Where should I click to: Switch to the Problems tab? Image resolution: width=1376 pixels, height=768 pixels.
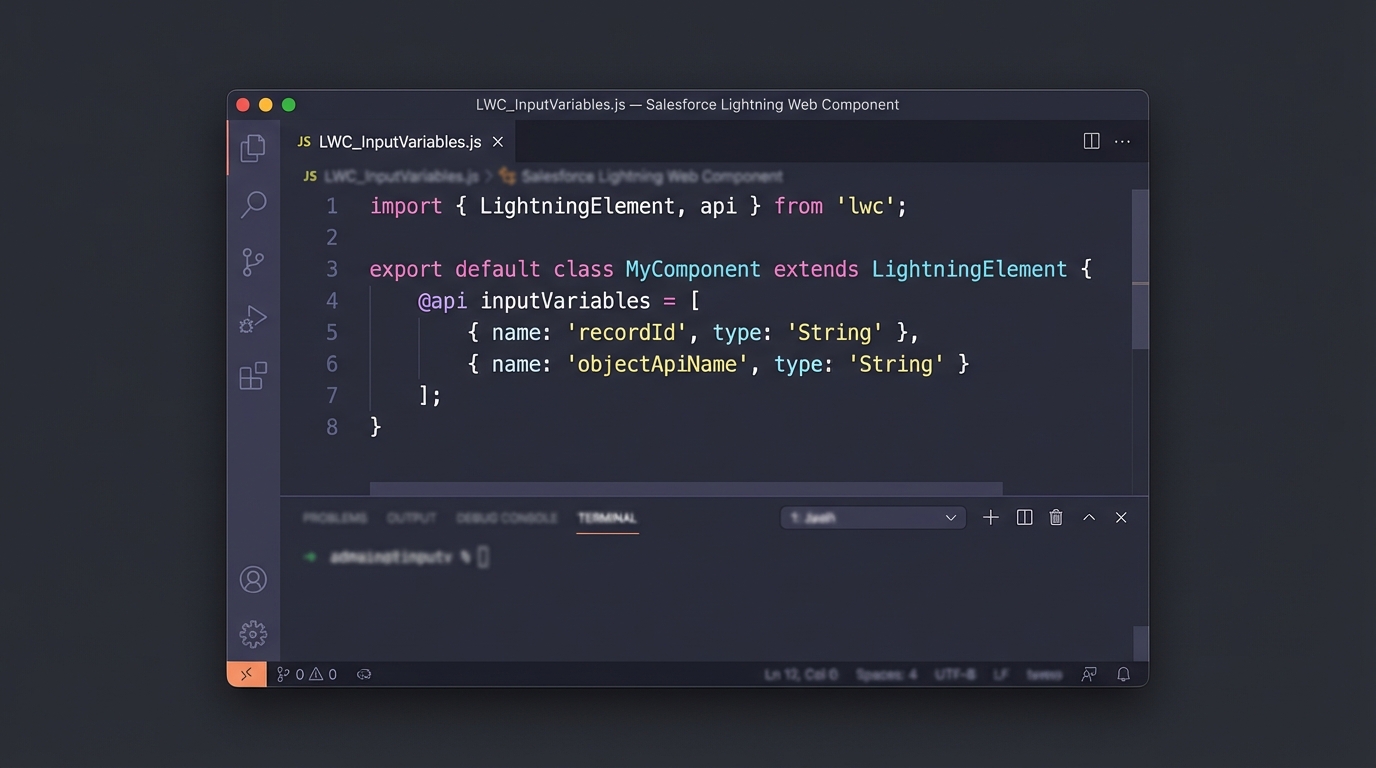click(335, 517)
